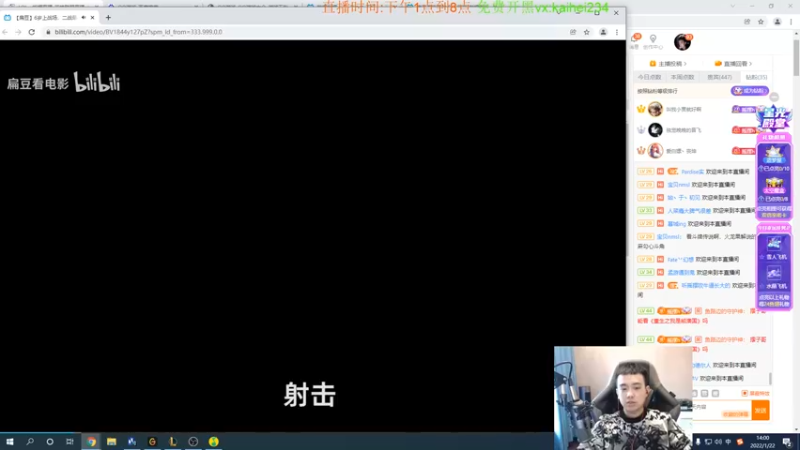Screen dimensions: 800x450
Task: Click the purple 成为钻粉 button
Action: pos(749,91)
